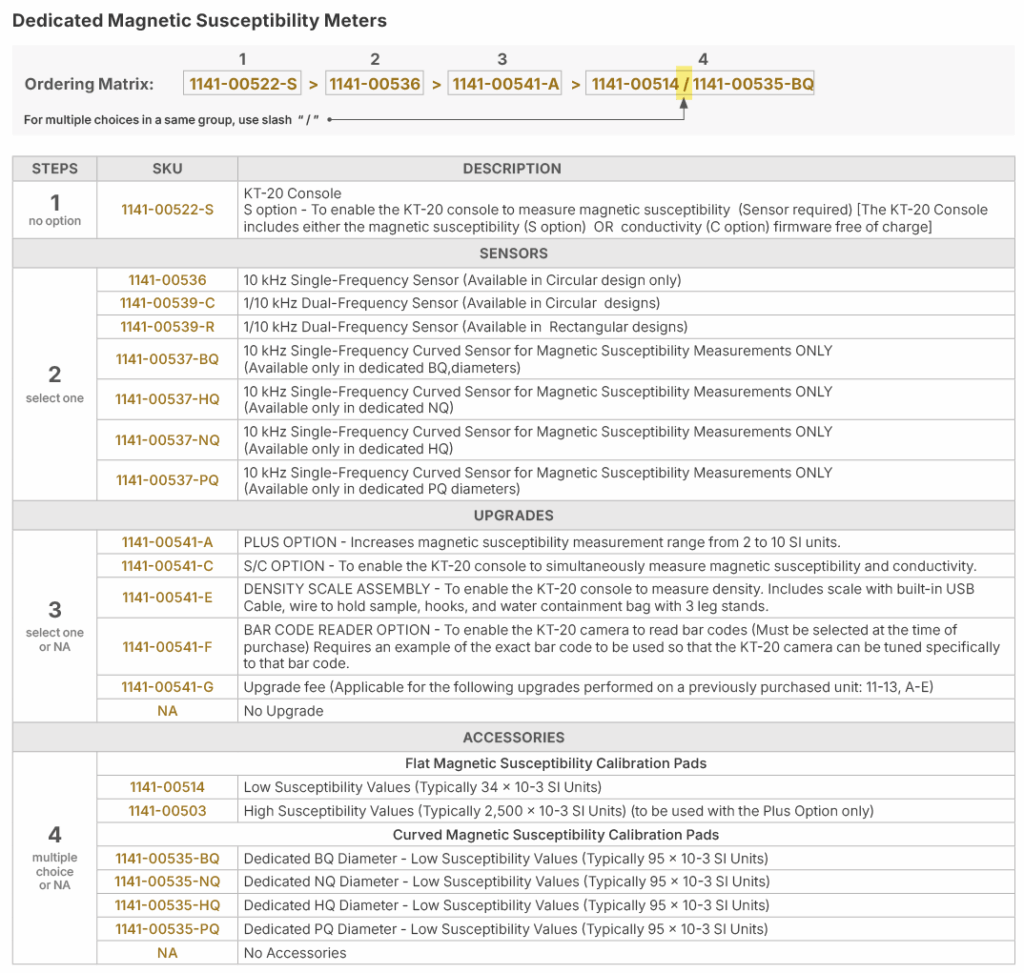Screen dimensions: 1024x973
Task: Click the "S/C OPTION" description line
Action: coord(610,566)
